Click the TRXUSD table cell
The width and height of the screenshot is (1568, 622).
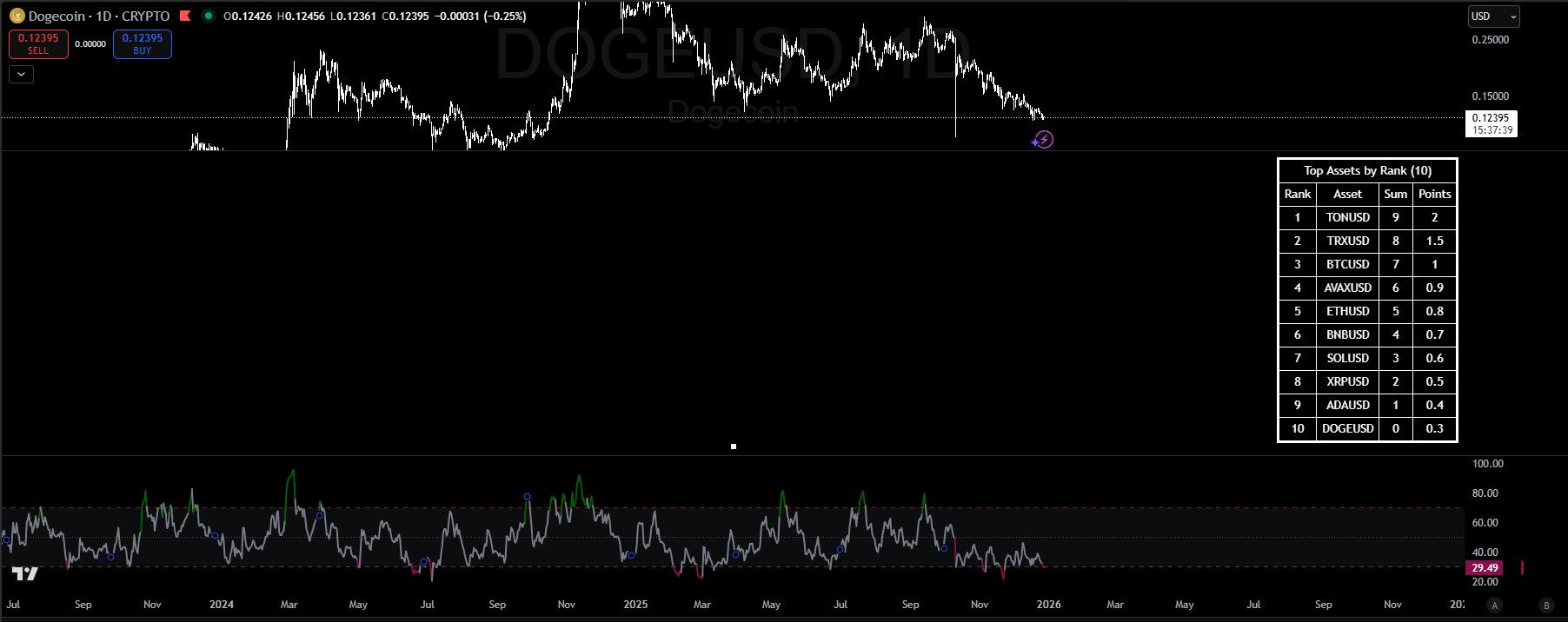1347,241
